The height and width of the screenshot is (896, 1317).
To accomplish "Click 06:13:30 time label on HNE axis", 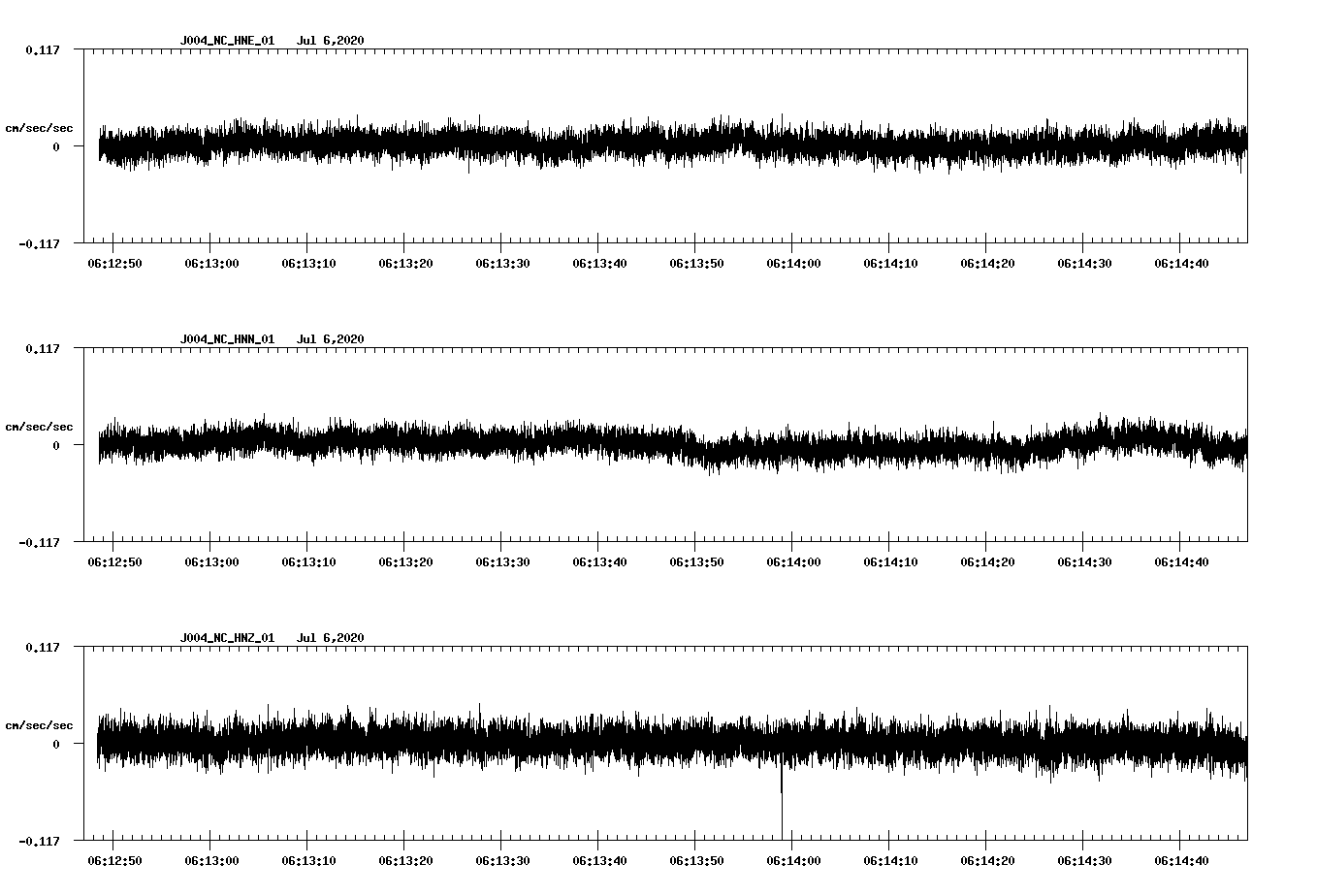I will pyautogui.click(x=503, y=264).
